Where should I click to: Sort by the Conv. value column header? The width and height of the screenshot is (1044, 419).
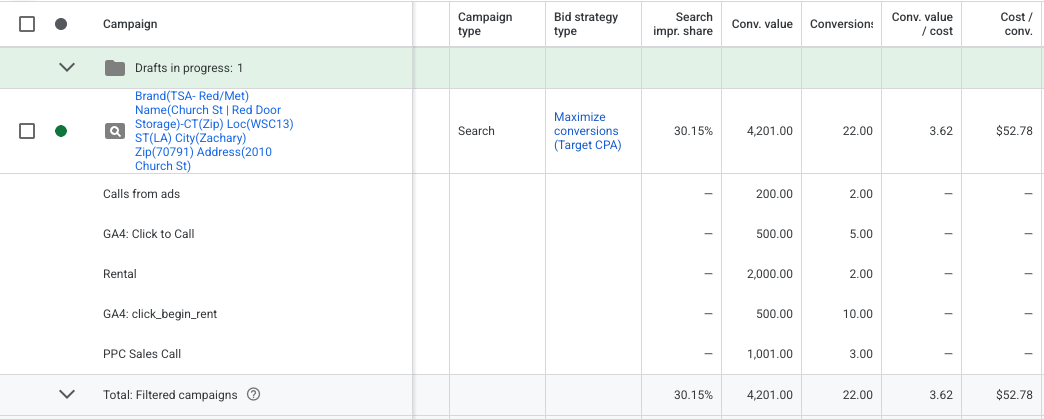tap(765, 24)
